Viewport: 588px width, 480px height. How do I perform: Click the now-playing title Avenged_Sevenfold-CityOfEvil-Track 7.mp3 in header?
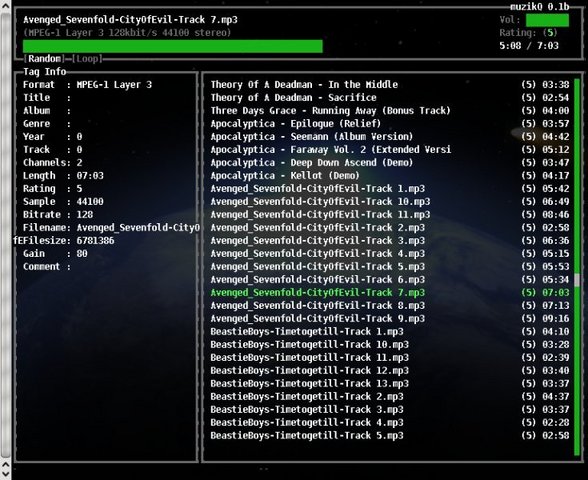(130, 20)
